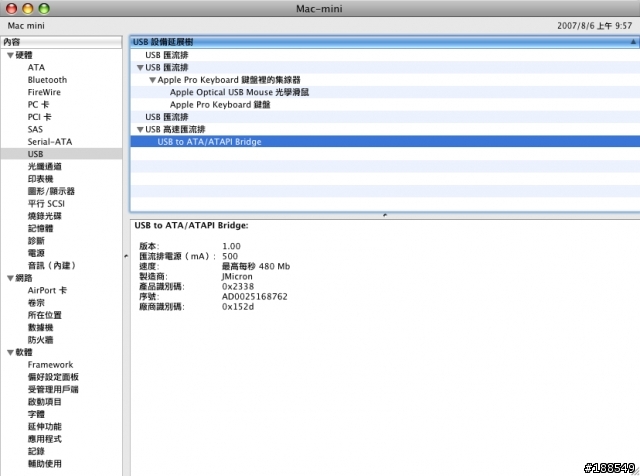Select 印表機 in the sidebar
Screen dimensions: 640x476
(40, 179)
